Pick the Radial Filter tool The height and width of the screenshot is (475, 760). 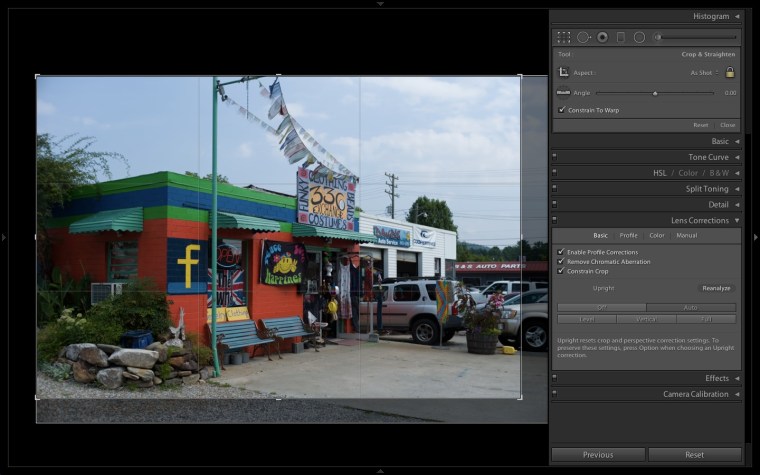[x=639, y=37]
